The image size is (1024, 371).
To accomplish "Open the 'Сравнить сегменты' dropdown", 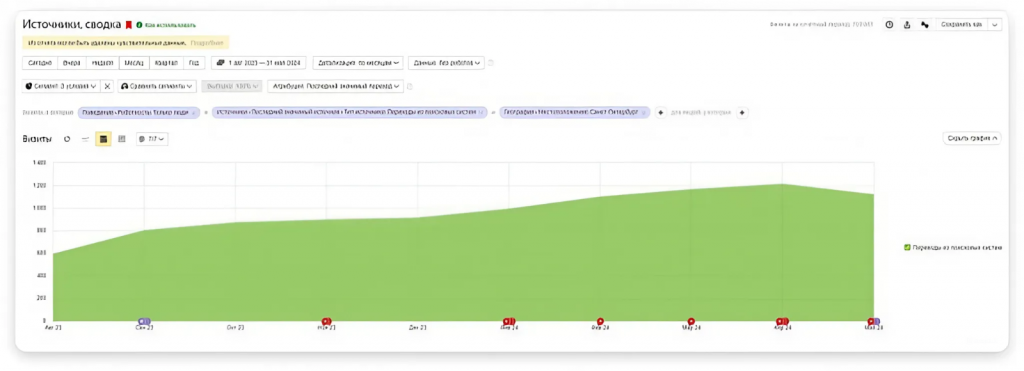I will tap(157, 86).
